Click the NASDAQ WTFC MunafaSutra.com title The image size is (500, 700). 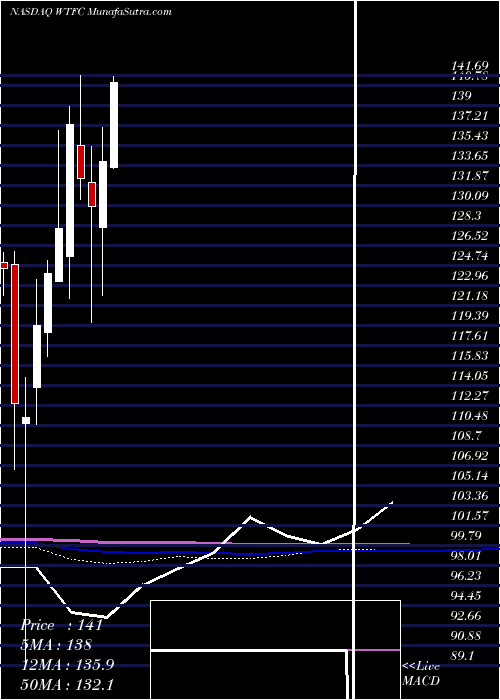91,12
